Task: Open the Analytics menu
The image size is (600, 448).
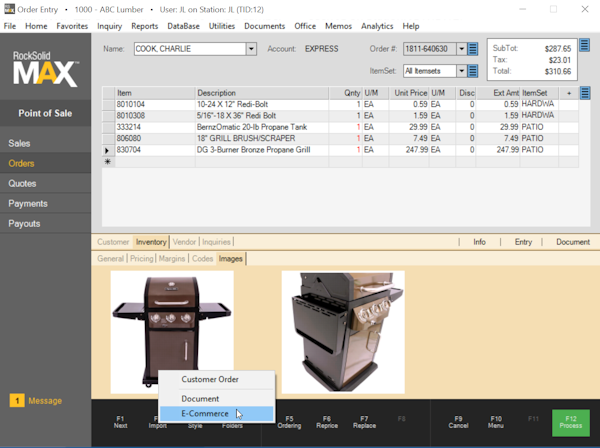Action: (377, 25)
